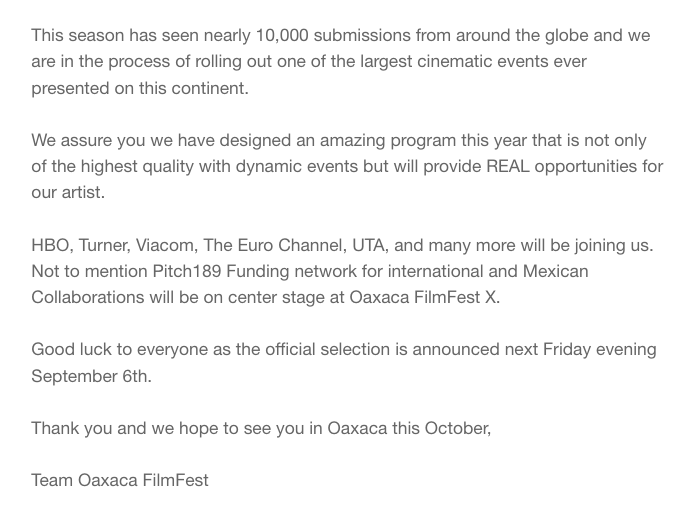696x517 pixels.
Task: Click the date "September 6th"
Action: (89, 376)
